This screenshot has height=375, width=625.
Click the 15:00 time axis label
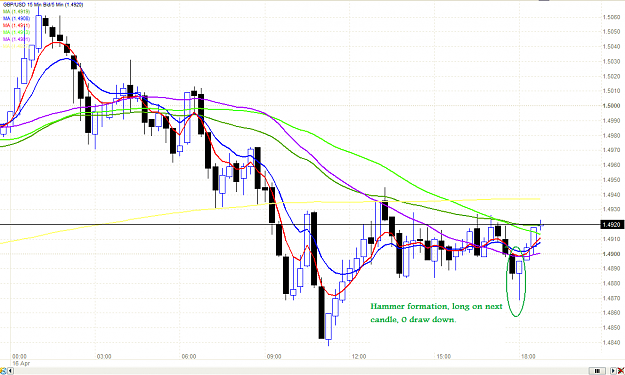pos(444,356)
